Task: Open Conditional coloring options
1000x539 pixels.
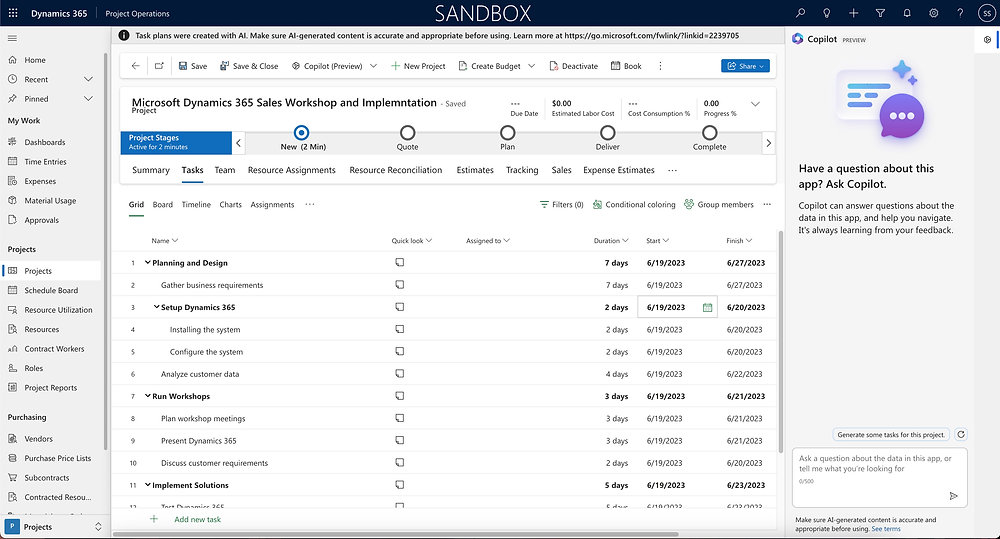Action: point(634,205)
